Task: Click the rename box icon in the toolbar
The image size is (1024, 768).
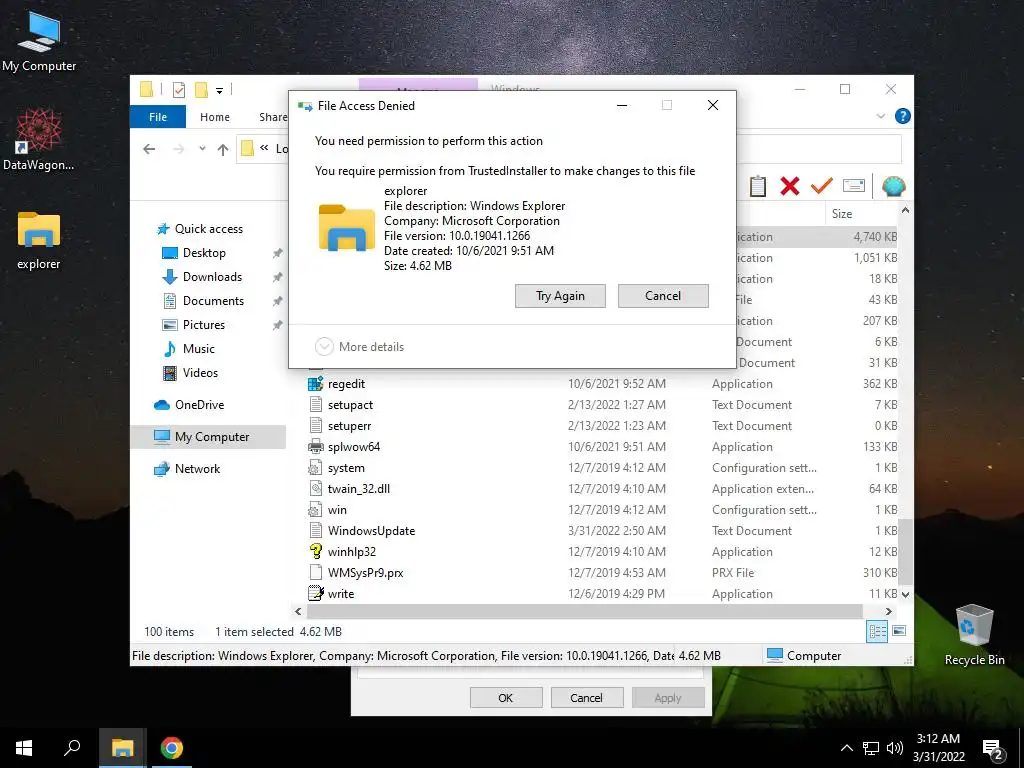Action: click(854, 186)
